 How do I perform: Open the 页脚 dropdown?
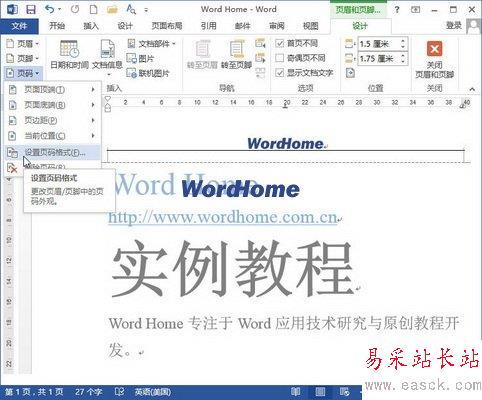click(x=23, y=58)
